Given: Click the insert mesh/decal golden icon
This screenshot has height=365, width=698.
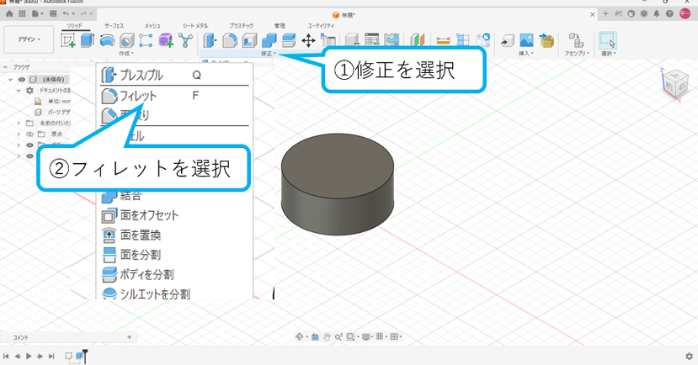Looking at the screenshot, I should tap(546, 41).
